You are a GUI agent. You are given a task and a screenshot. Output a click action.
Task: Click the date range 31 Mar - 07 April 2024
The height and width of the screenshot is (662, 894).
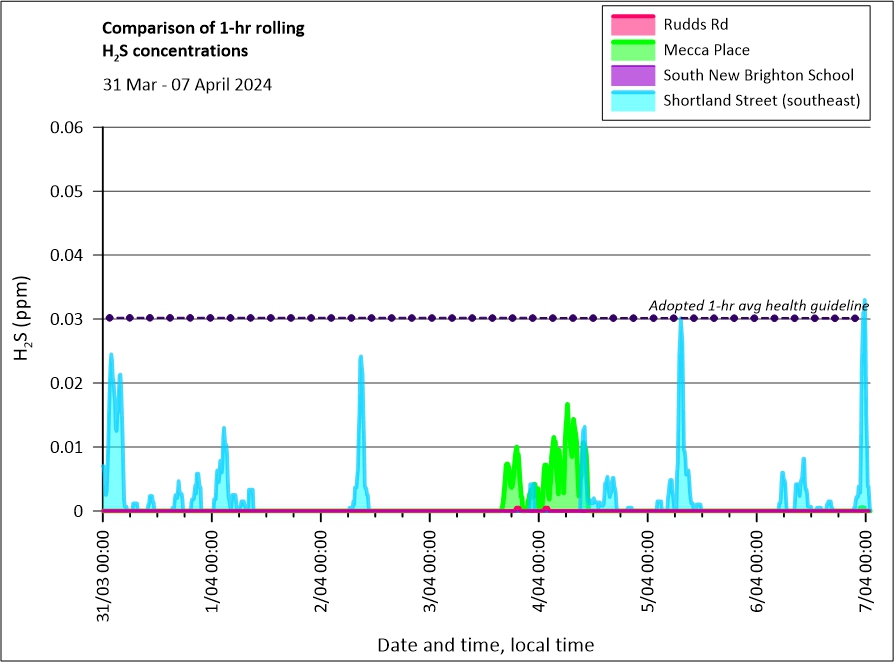(x=187, y=84)
